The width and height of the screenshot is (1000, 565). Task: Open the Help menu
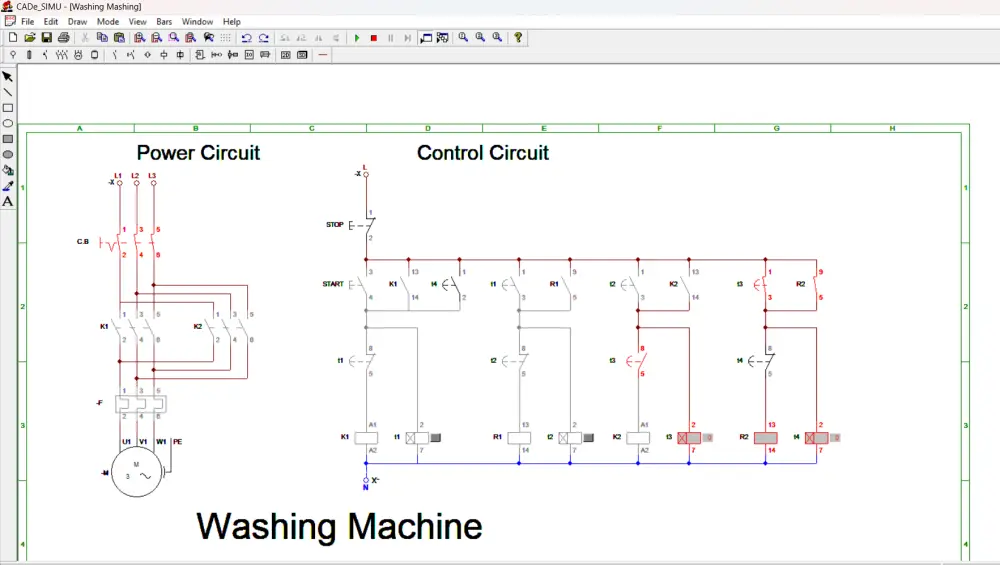click(x=232, y=21)
